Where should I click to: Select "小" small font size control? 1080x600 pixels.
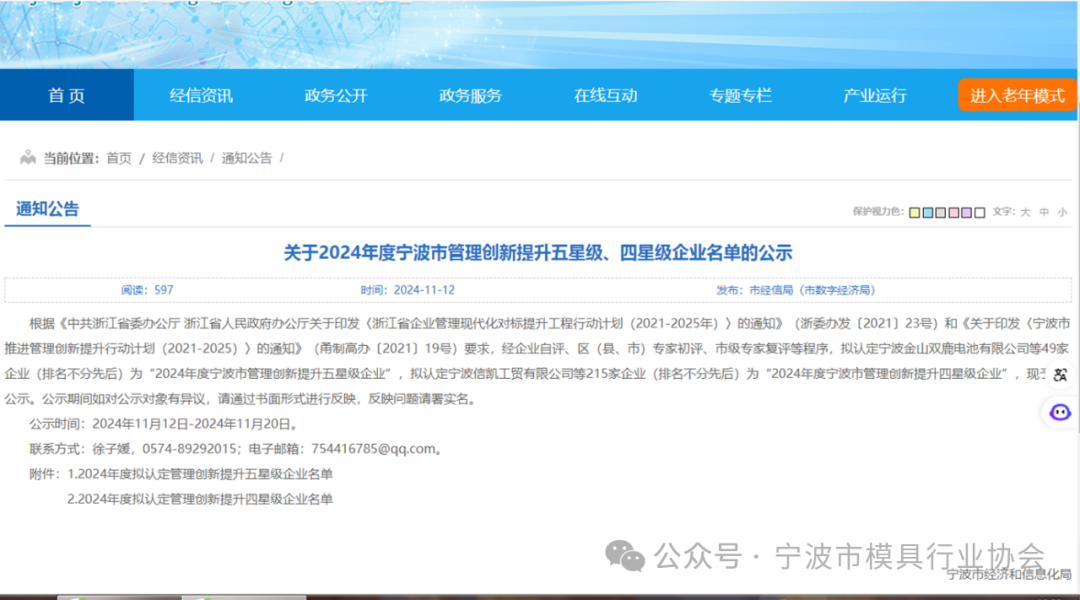[x=1062, y=212]
